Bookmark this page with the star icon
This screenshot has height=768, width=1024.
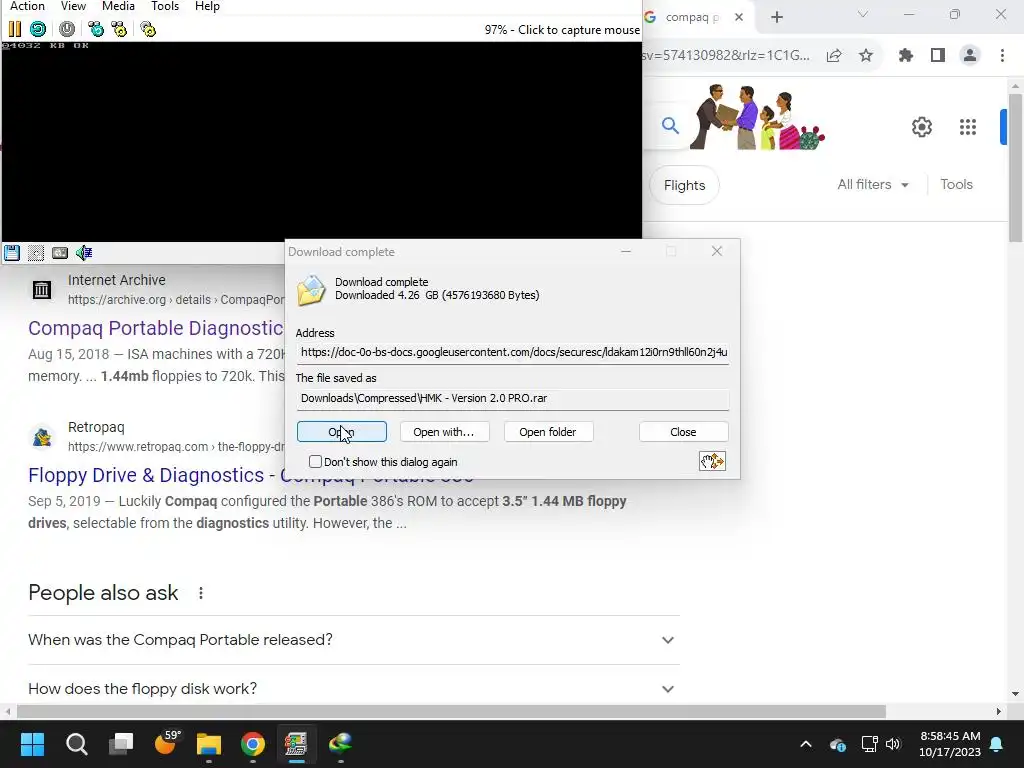[x=866, y=56]
